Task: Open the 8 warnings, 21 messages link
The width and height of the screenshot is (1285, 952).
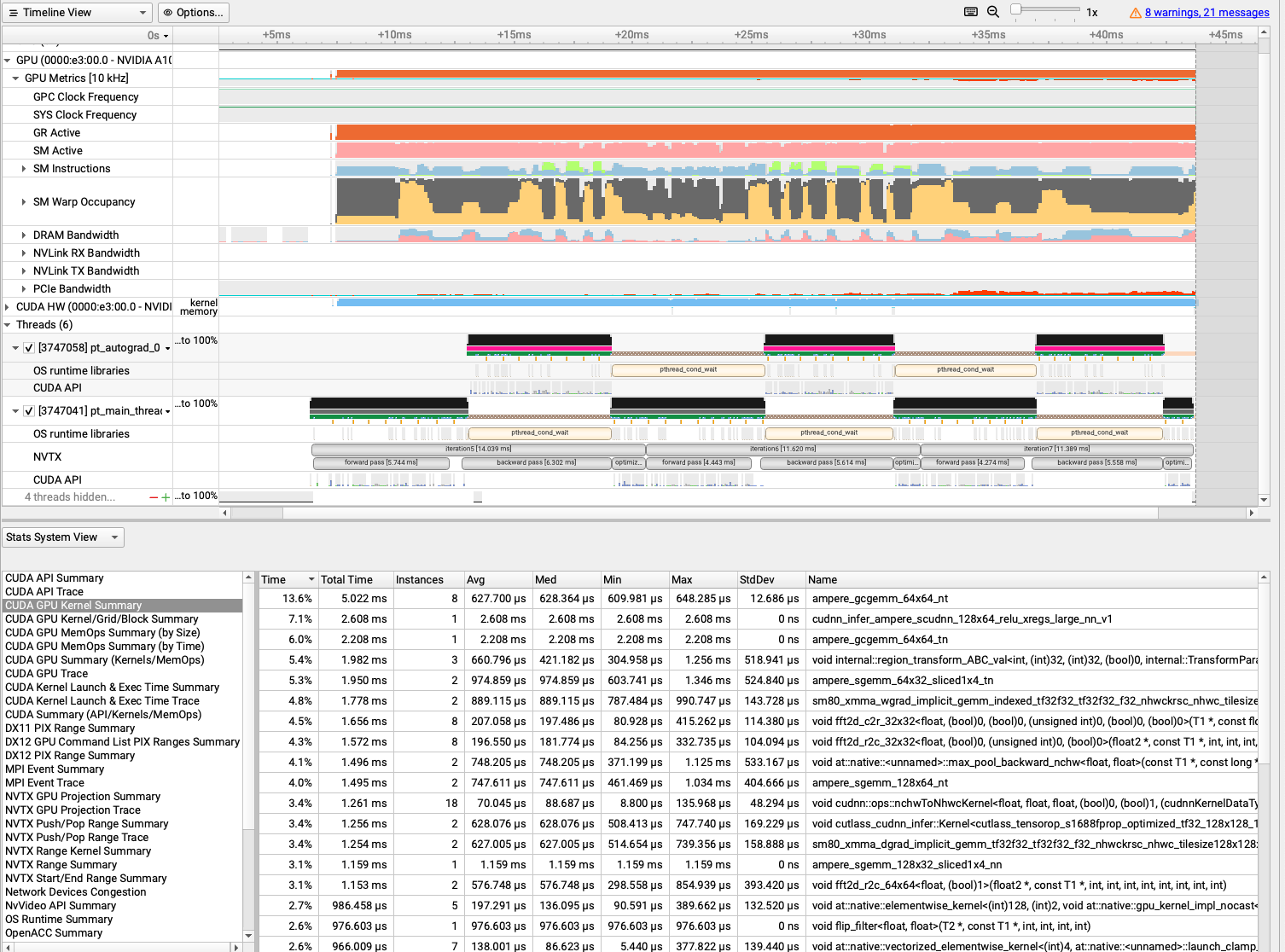Action: click(x=1207, y=13)
